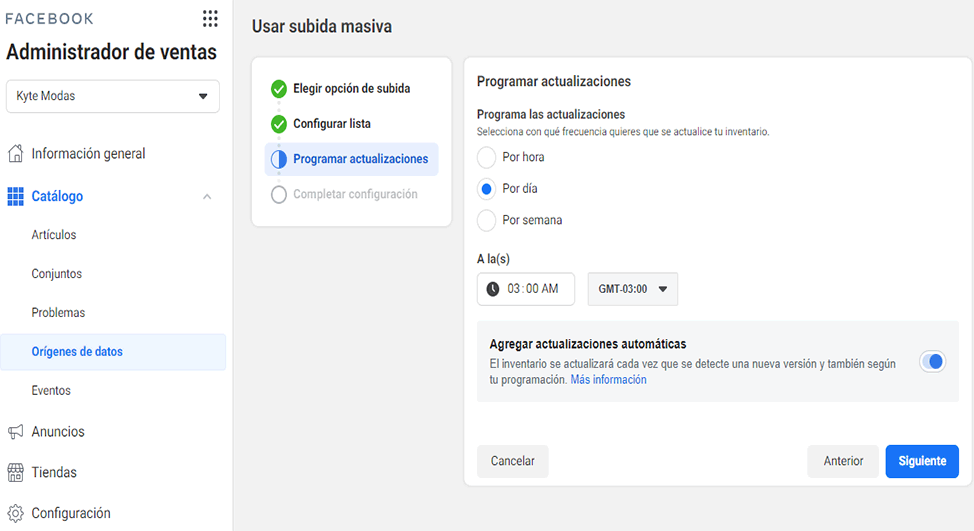Image resolution: width=974 pixels, height=531 pixels.
Task: Open Artículos in the catalog menu
Action: [54, 235]
